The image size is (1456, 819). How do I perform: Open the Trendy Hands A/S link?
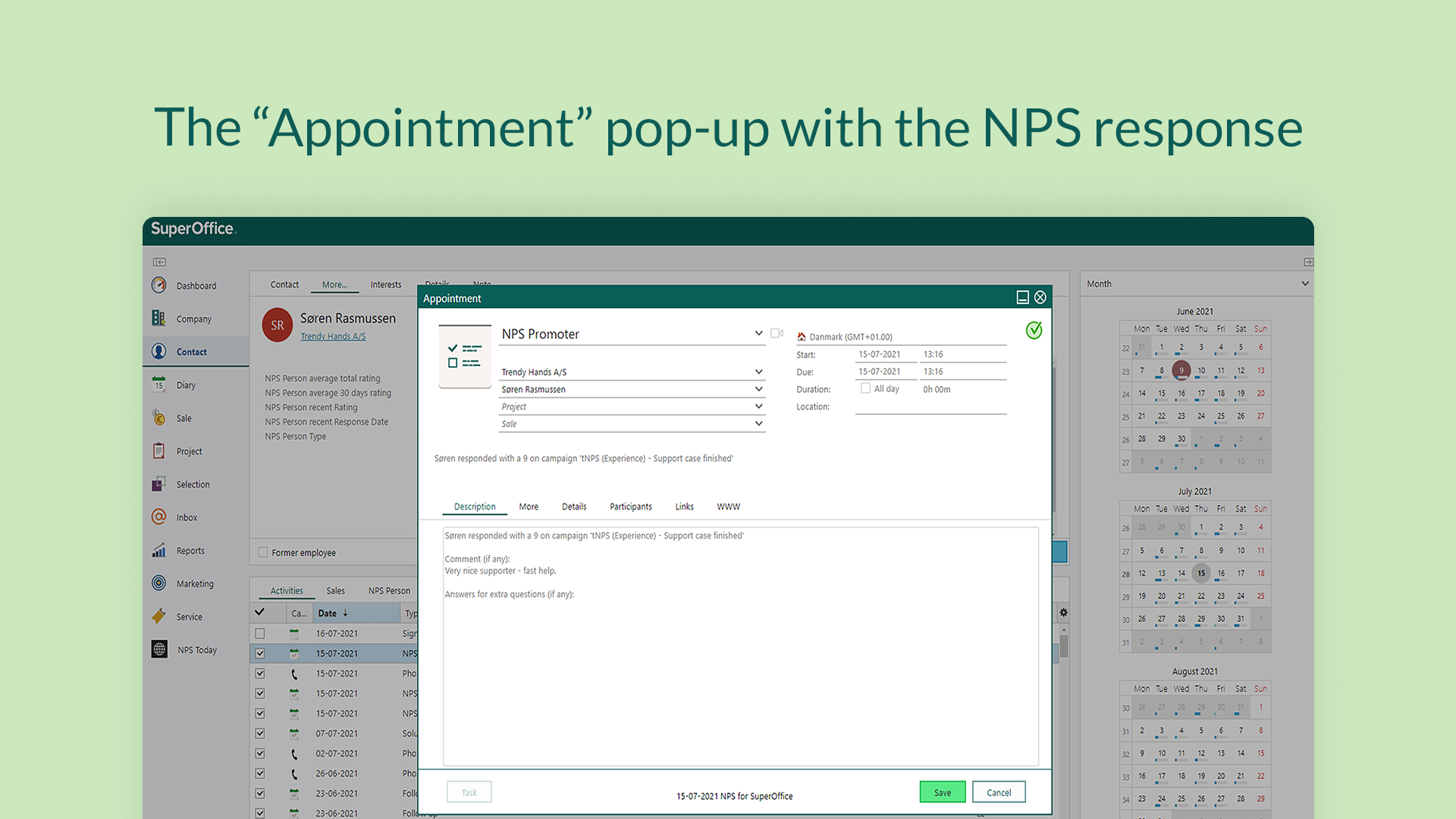333,337
